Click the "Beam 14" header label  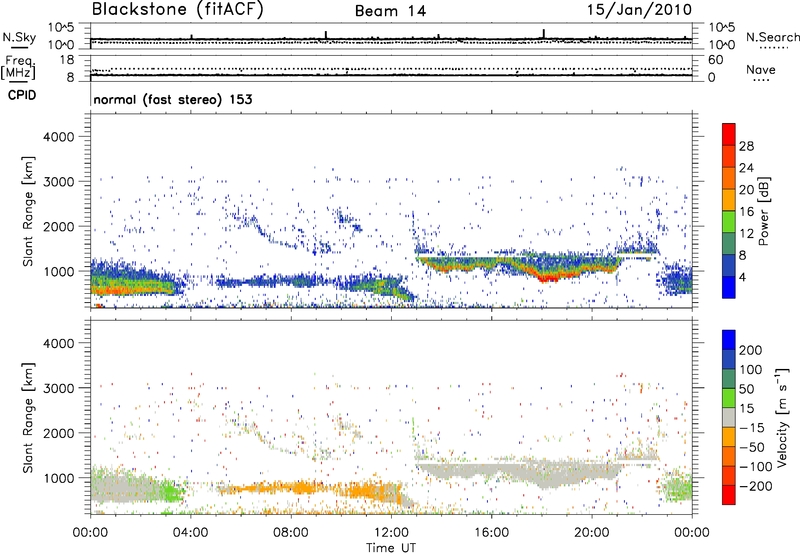(390, 11)
